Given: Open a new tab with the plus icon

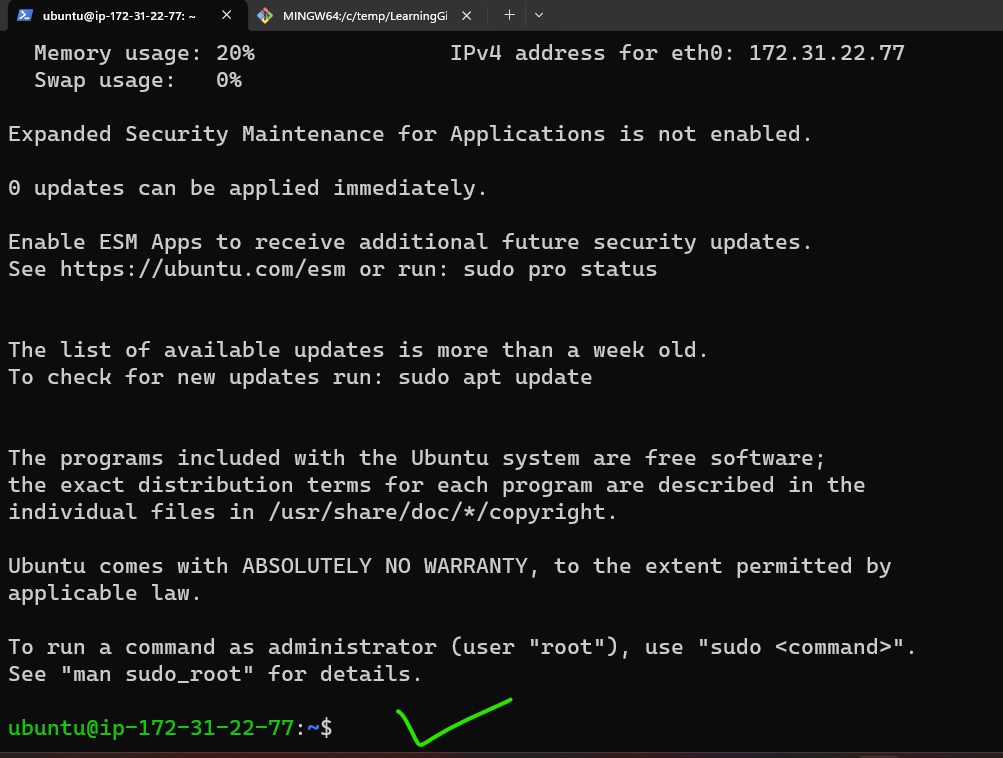Looking at the screenshot, I should click(508, 15).
